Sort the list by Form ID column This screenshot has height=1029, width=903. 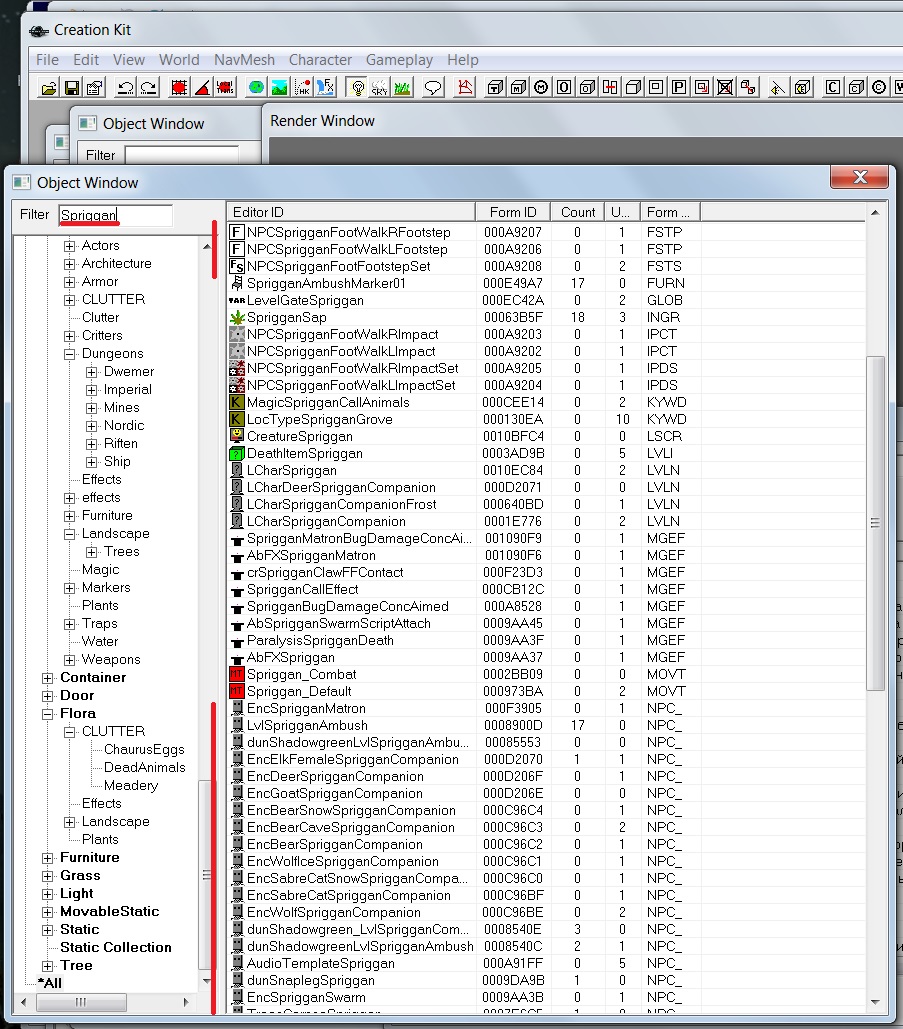point(513,212)
